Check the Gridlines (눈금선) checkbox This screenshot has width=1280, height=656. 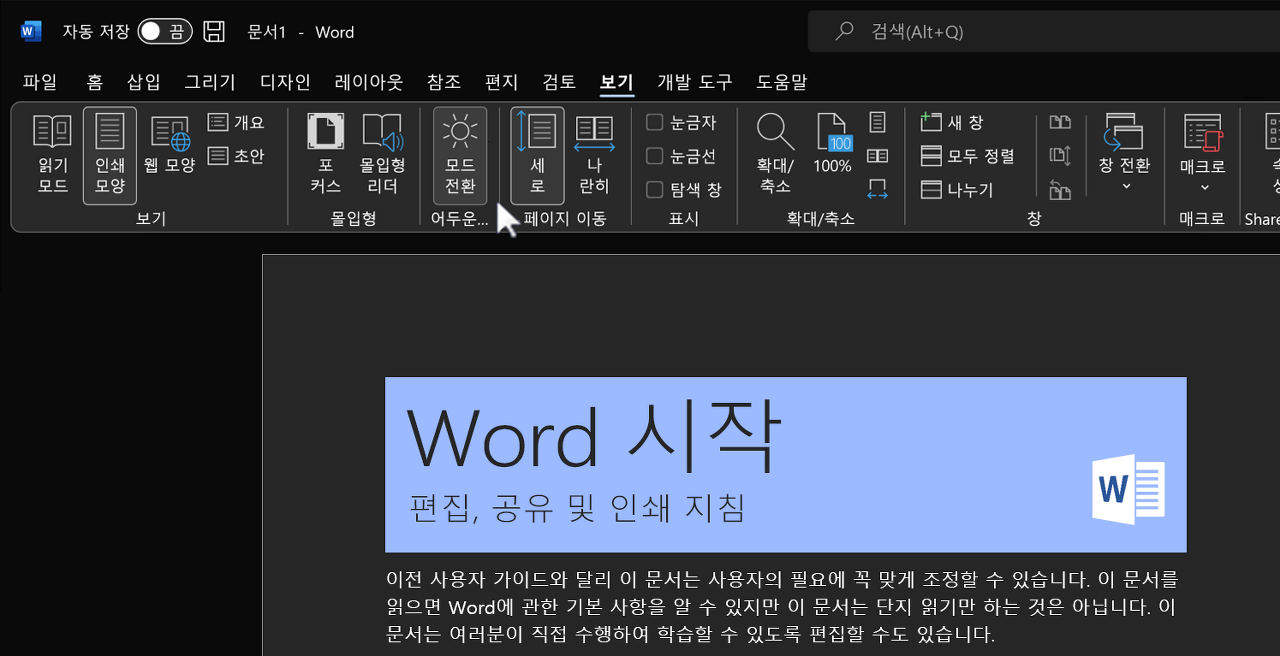tap(655, 156)
